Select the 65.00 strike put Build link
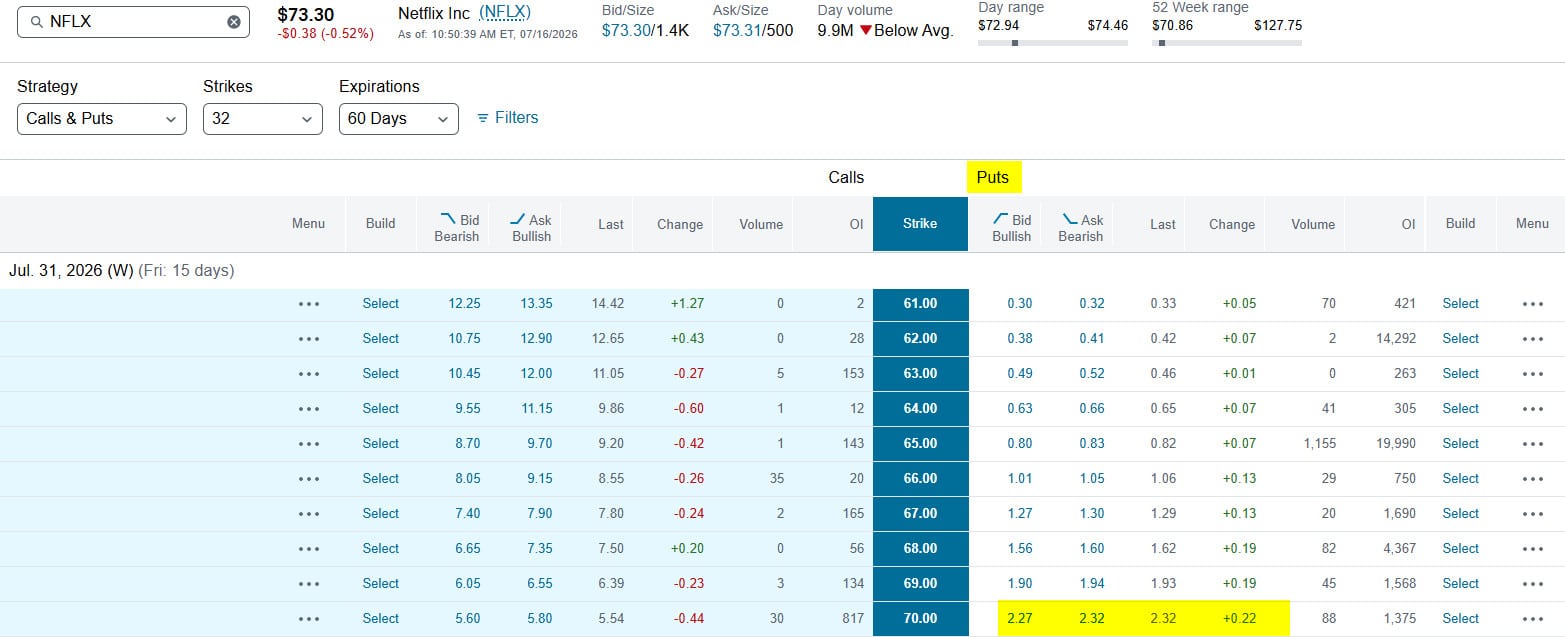1565x637 pixels. (x=1460, y=444)
